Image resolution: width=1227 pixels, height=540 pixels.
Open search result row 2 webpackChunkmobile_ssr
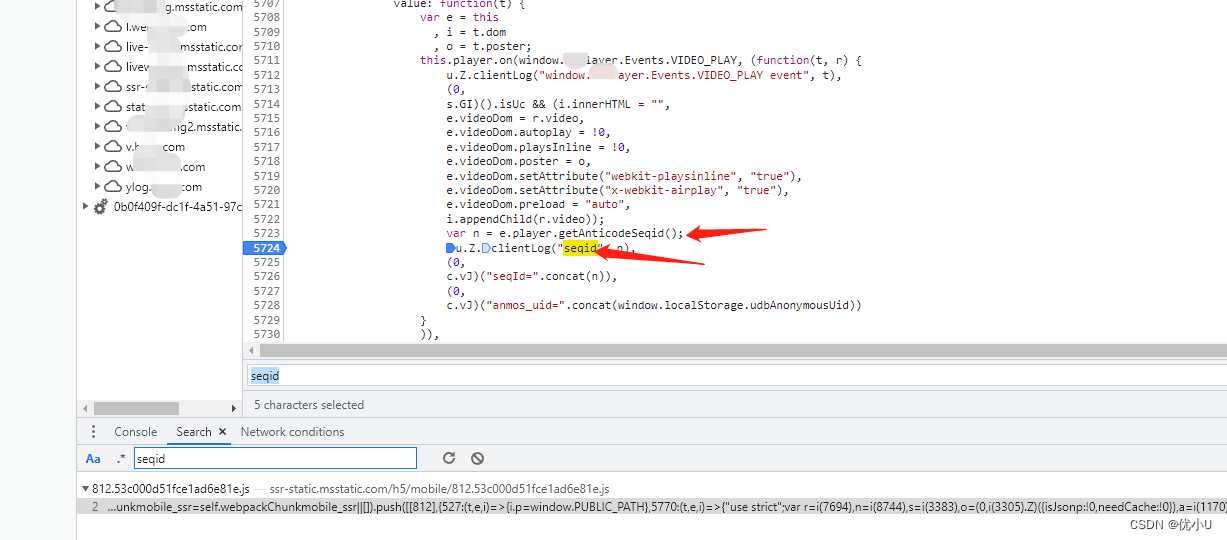(651, 506)
